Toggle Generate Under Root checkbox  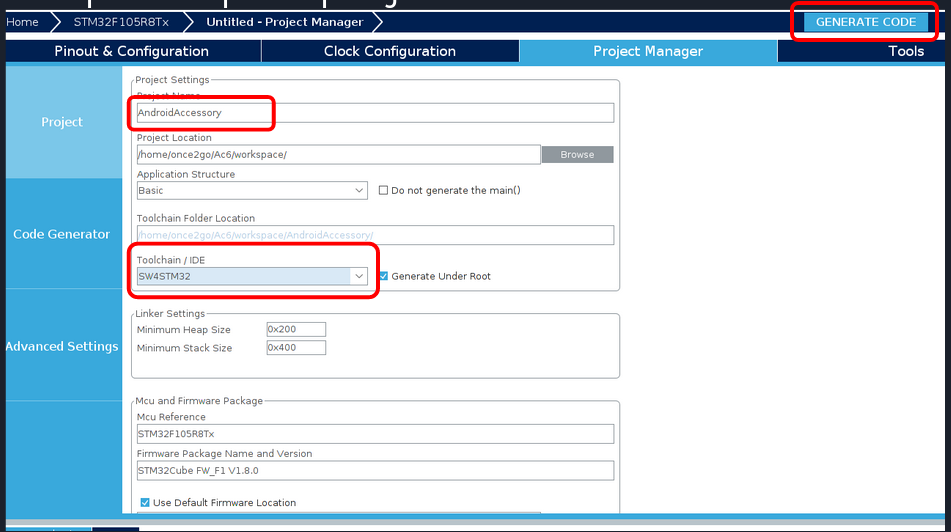click(384, 276)
